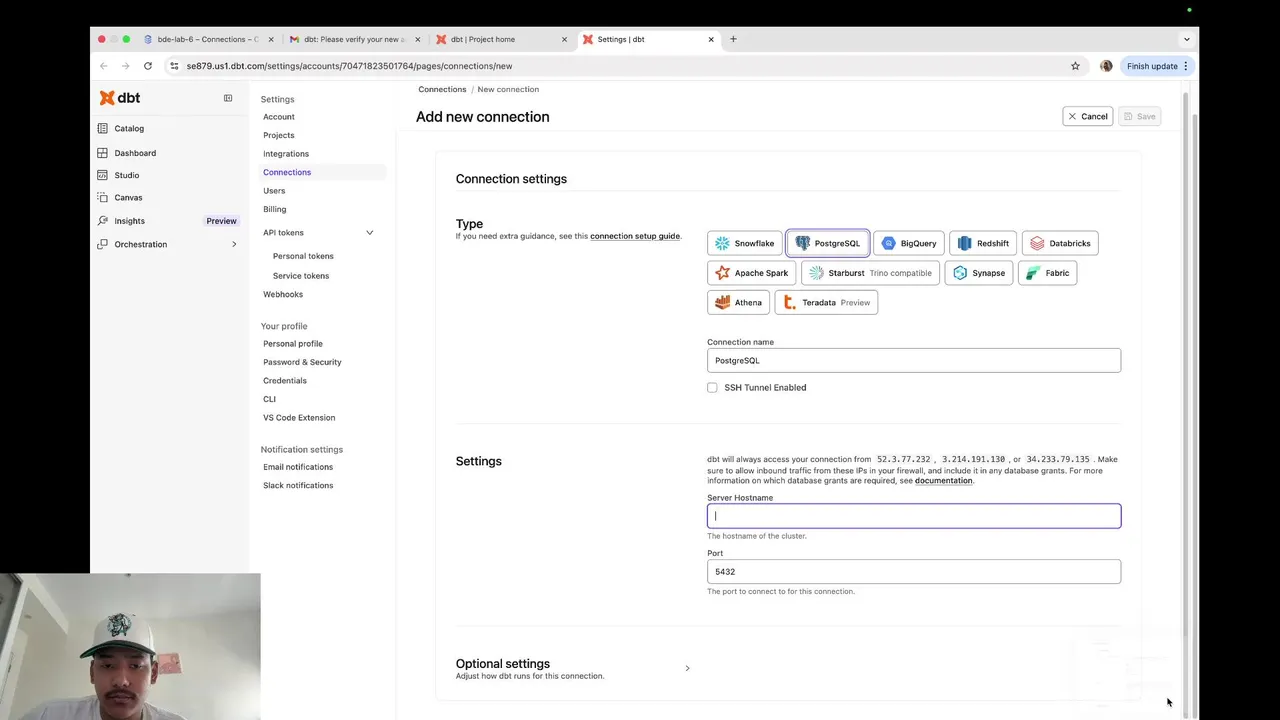The height and width of the screenshot is (720, 1280).
Task: Select Athena connection type
Action: coord(738,302)
